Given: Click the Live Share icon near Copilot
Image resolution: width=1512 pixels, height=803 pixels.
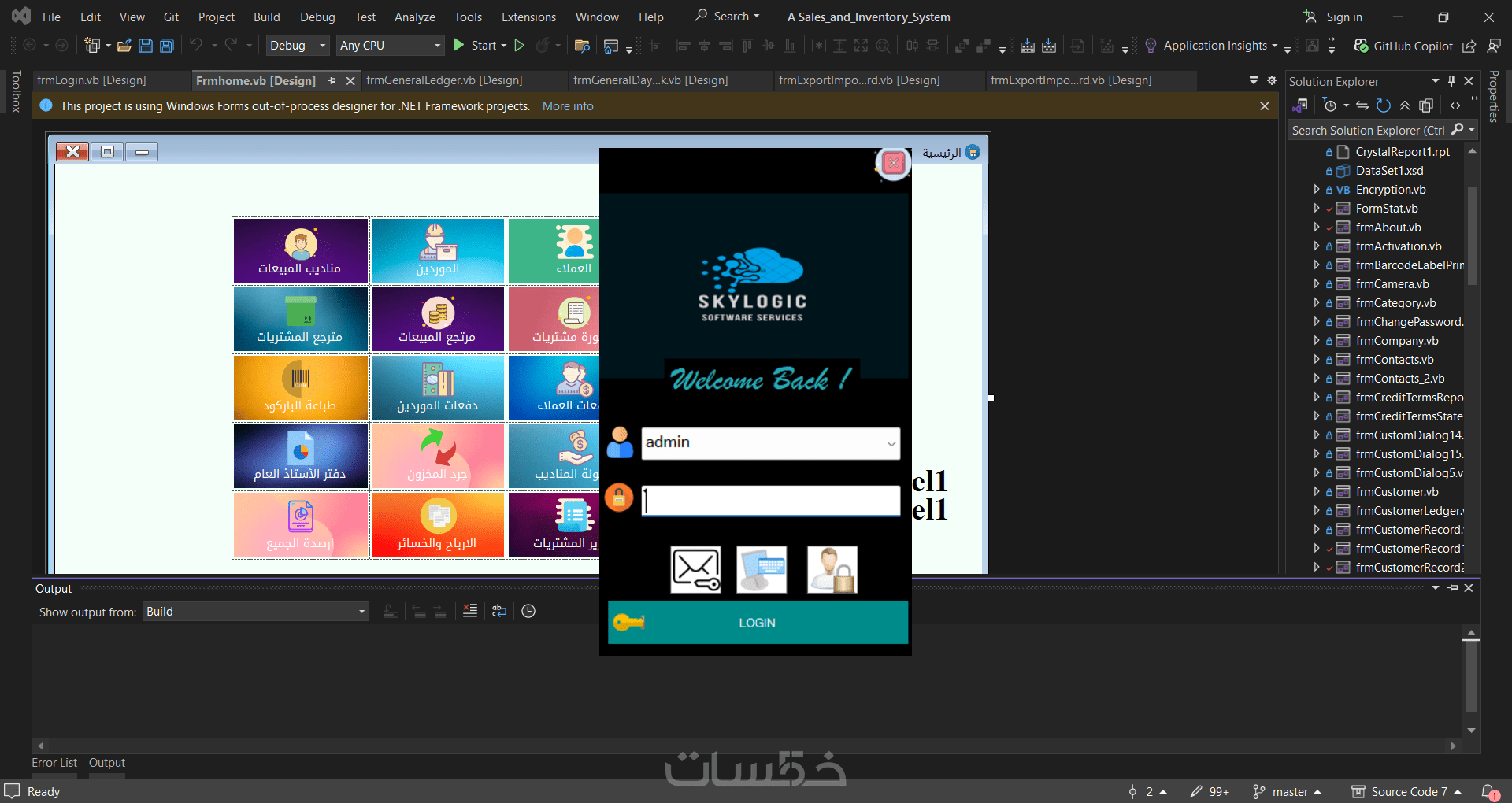Looking at the screenshot, I should tap(1469, 46).
